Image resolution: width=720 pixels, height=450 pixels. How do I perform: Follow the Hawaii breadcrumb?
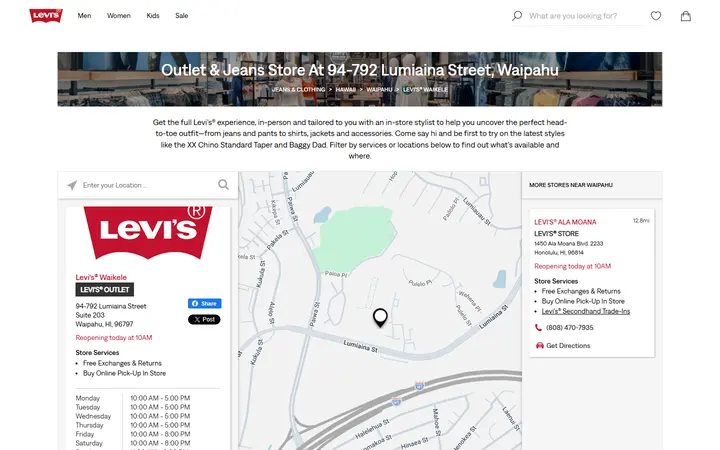pyautogui.click(x=345, y=90)
